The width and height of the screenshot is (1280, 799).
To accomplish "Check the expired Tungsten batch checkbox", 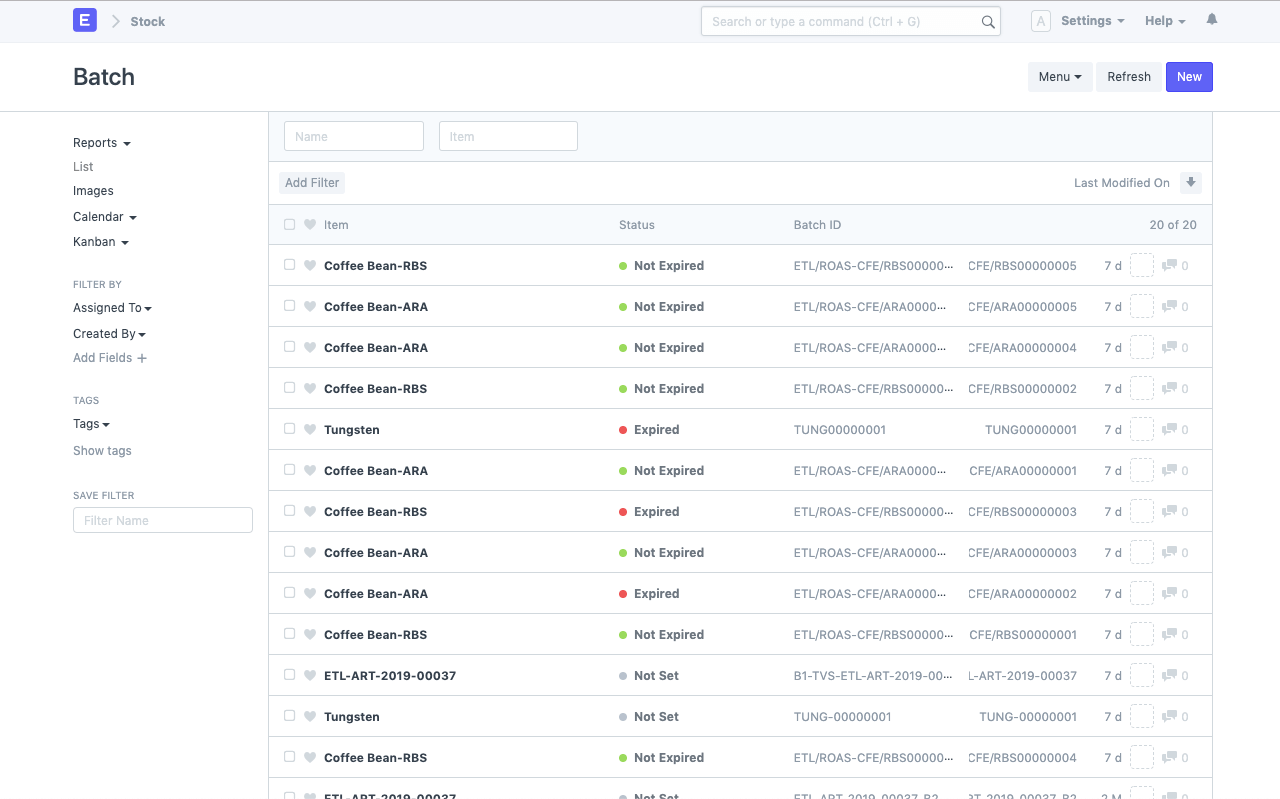I will tap(289, 429).
